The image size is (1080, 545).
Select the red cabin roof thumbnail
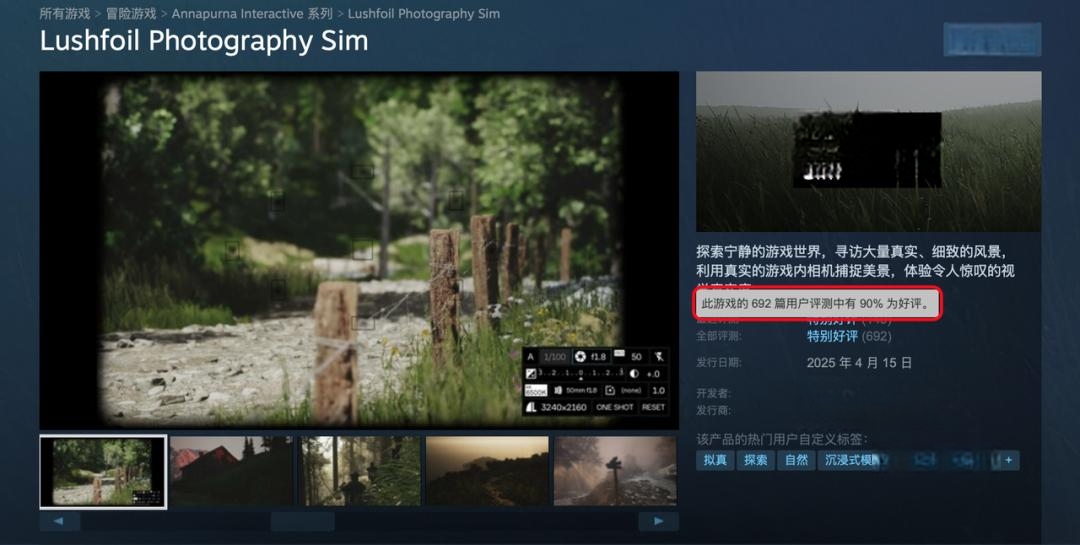pyautogui.click(x=231, y=471)
